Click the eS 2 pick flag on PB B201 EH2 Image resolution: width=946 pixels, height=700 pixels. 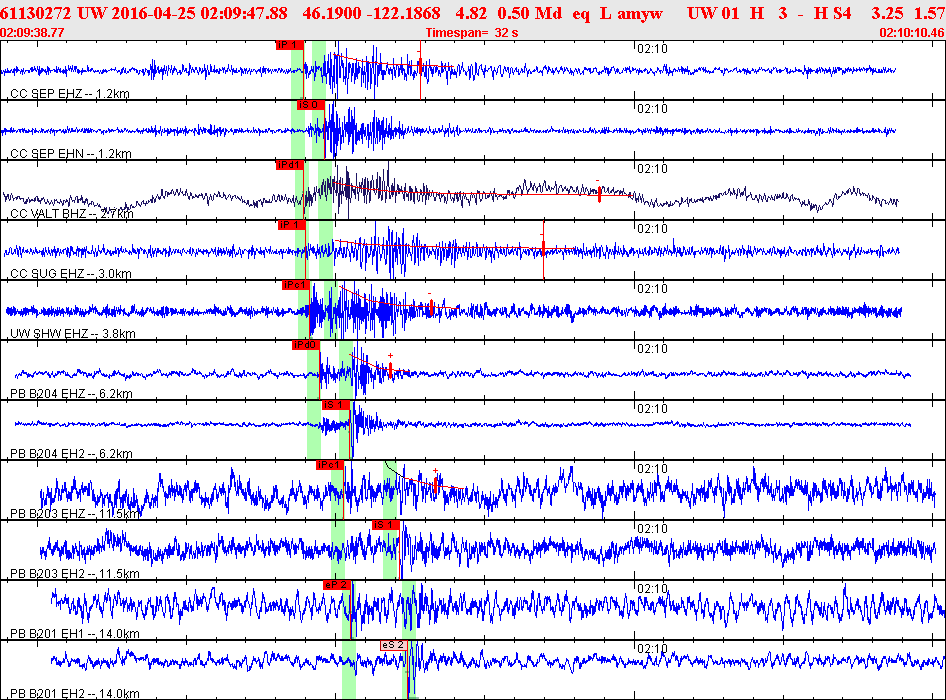393,645
